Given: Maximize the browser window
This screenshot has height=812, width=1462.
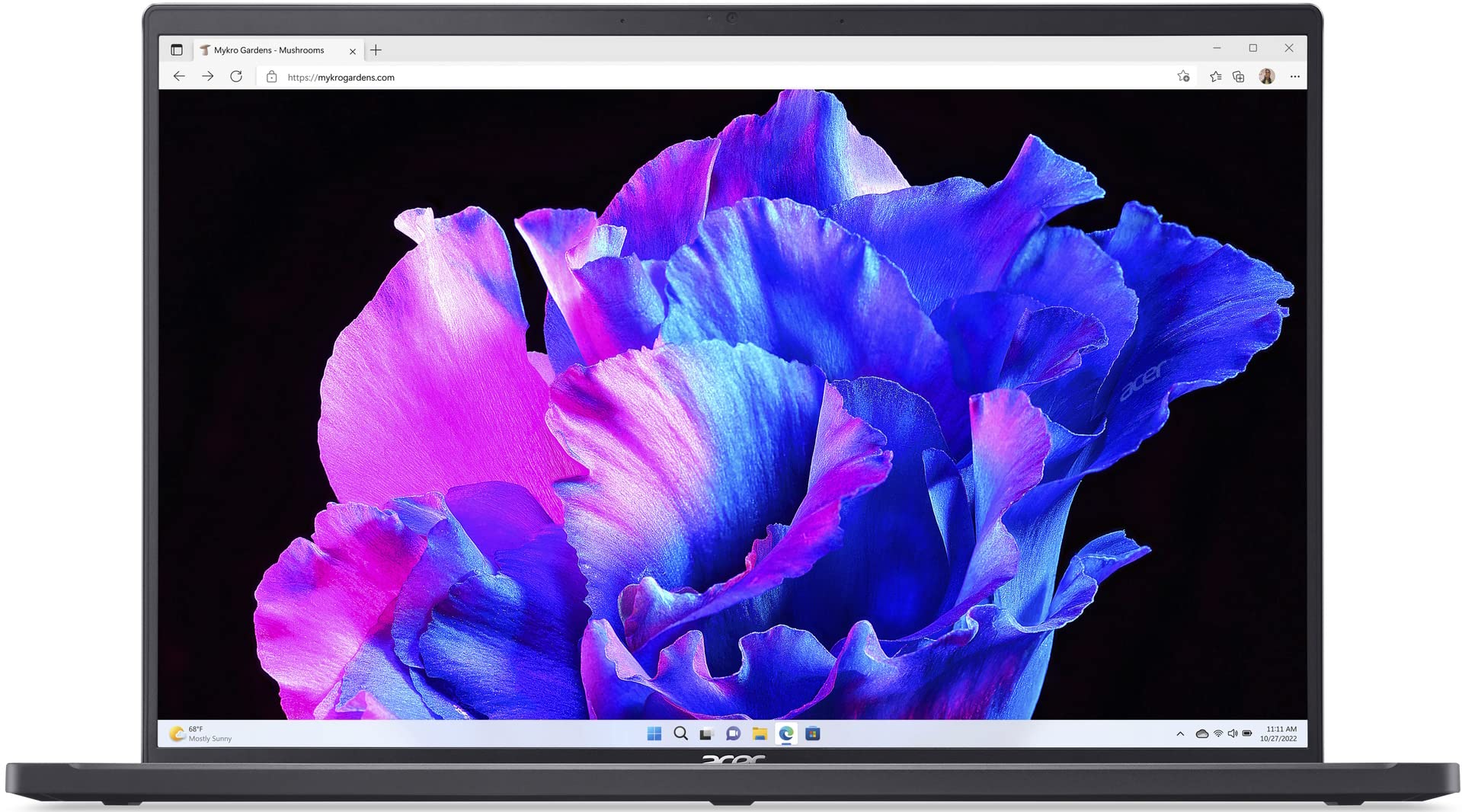Looking at the screenshot, I should pos(1253,48).
